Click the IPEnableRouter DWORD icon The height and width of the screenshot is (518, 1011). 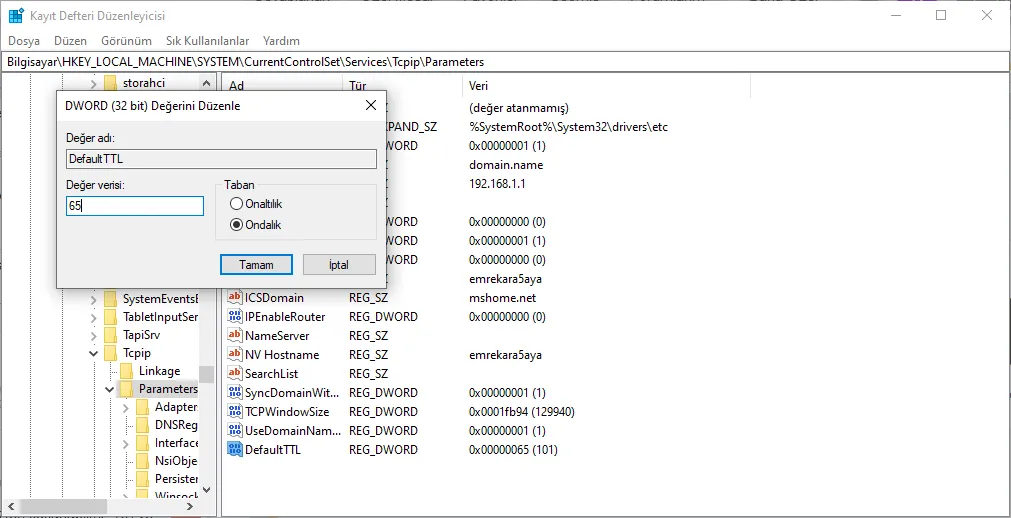coord(235,316)
